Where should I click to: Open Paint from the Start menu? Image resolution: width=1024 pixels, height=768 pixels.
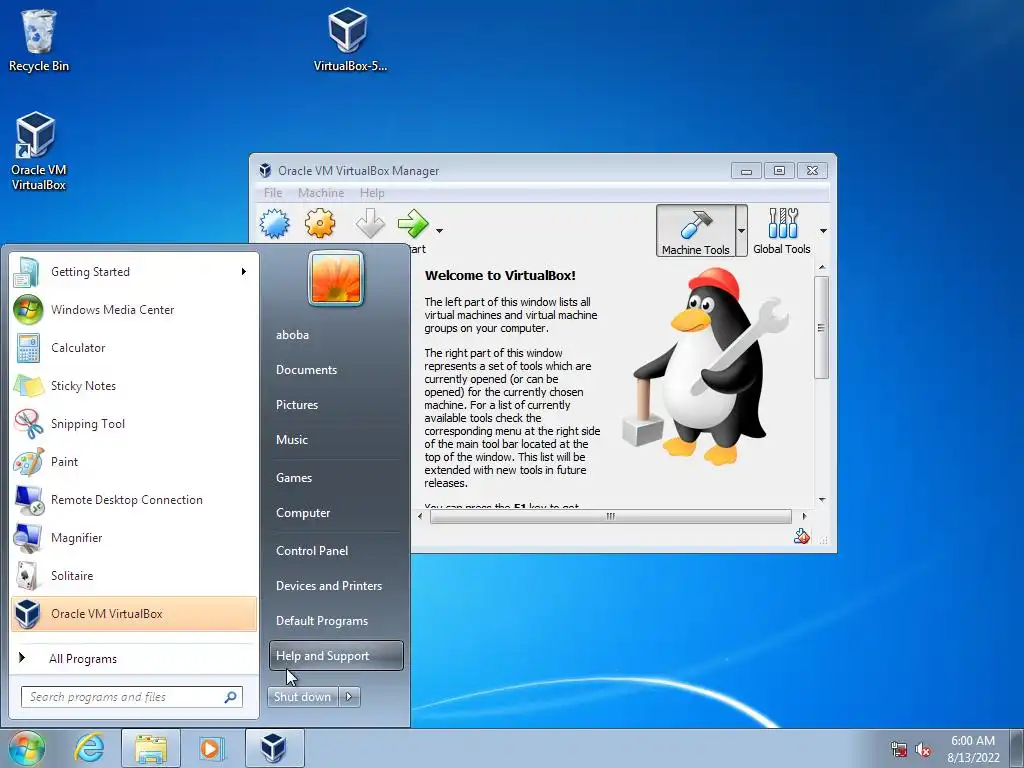point(134,461)
